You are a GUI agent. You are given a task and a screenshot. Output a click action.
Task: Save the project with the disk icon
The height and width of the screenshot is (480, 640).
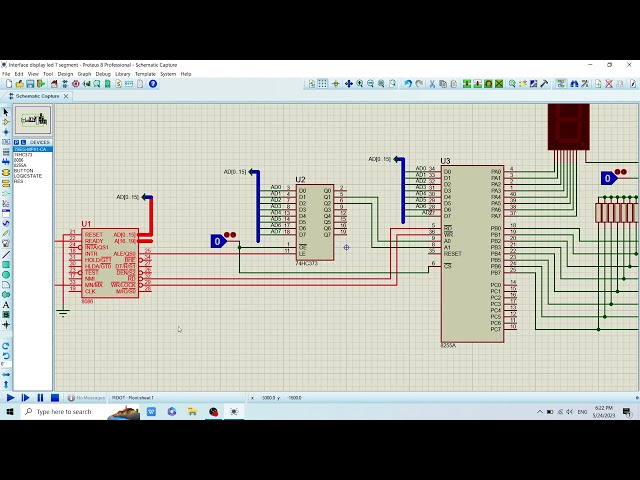[x=30, y=84]
